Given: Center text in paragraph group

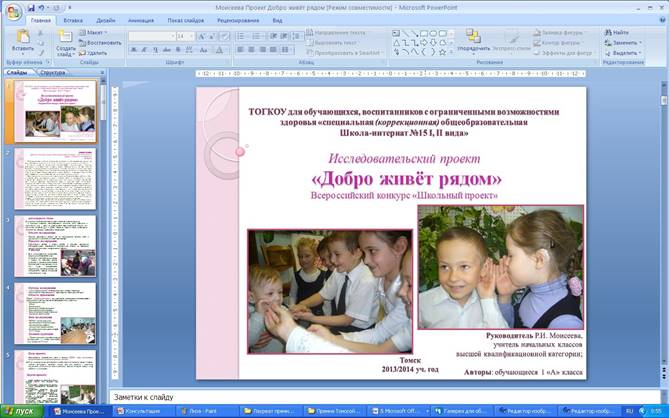Looking at the screenshot, I should tap(251, 50).
